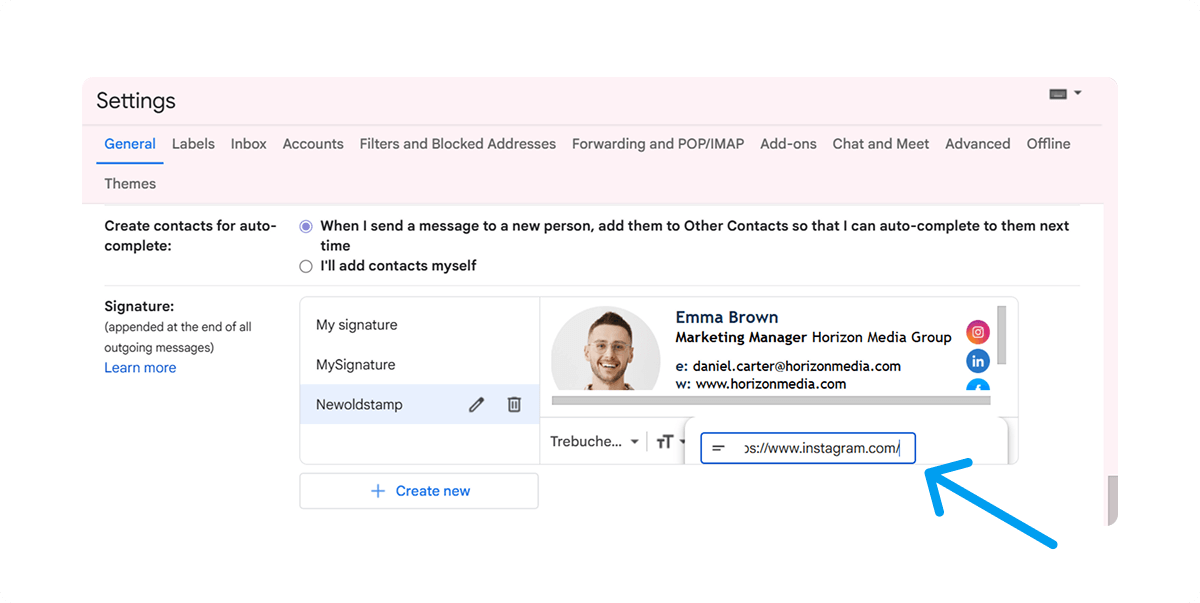Click the Facebook icon below LinkedIn

pyautogui.click(x=977, y=387)
